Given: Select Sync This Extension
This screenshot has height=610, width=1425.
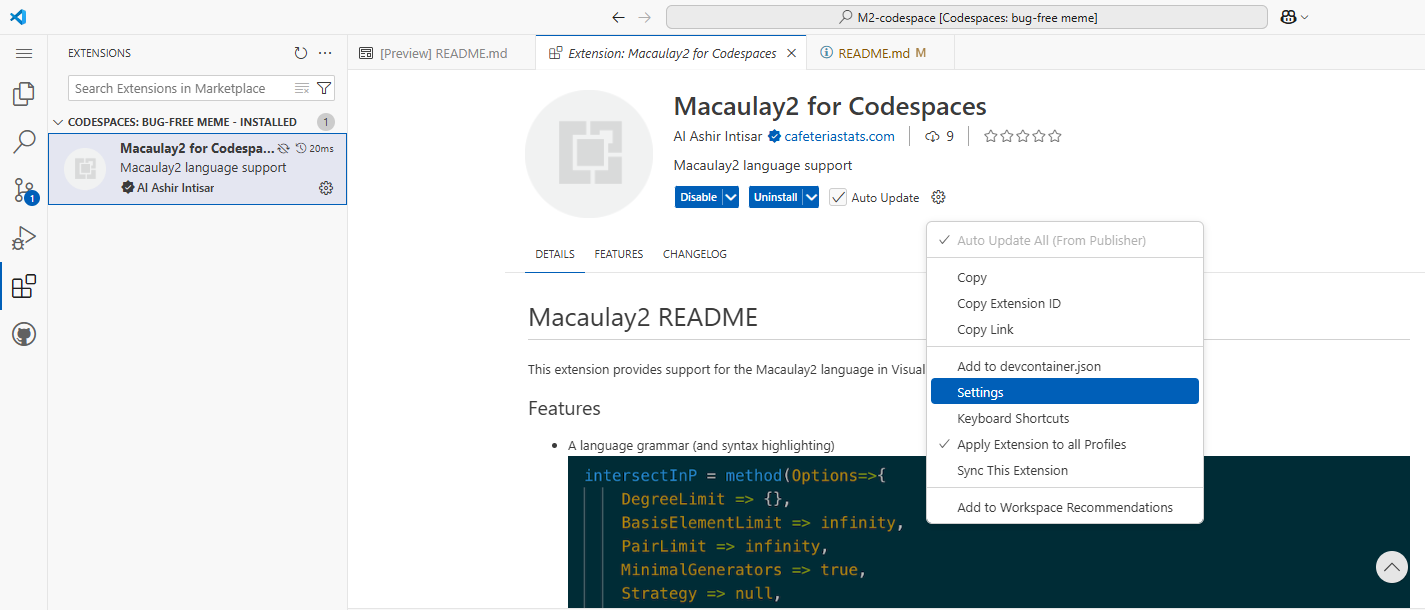Looking at the screenshot, I should point(1065,470).
